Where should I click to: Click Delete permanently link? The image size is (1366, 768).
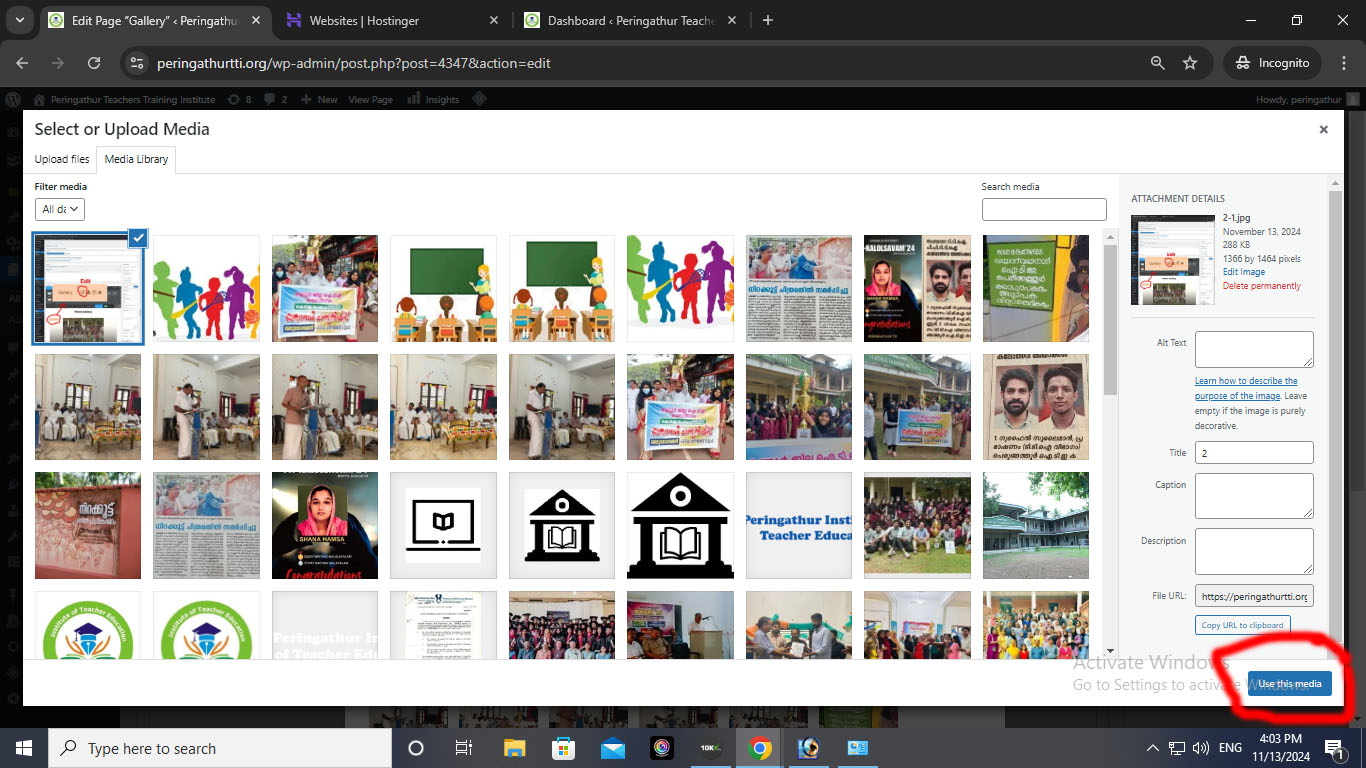[x=1261, y=286]
